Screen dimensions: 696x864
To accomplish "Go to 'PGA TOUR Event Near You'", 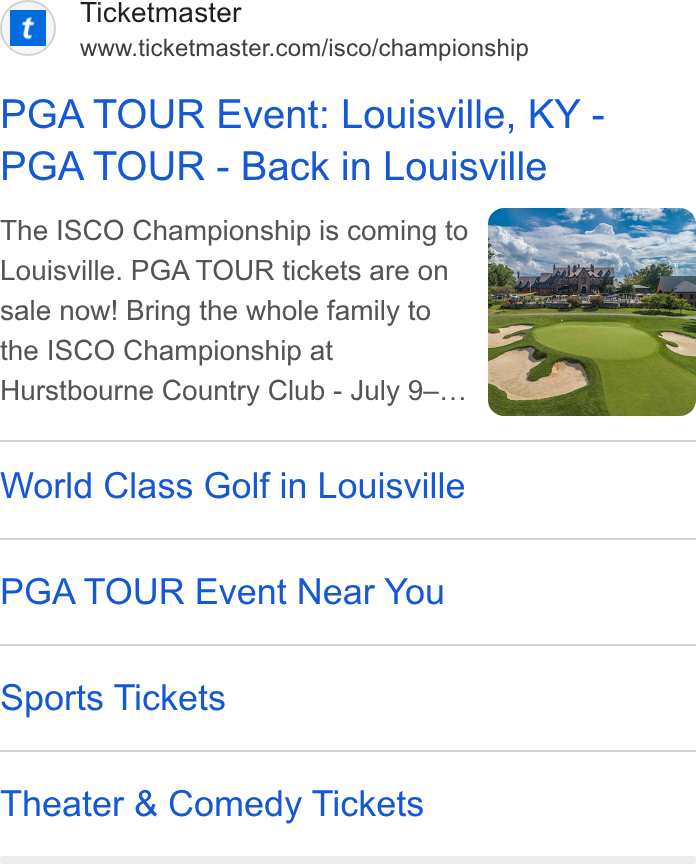I will (222, 592).
